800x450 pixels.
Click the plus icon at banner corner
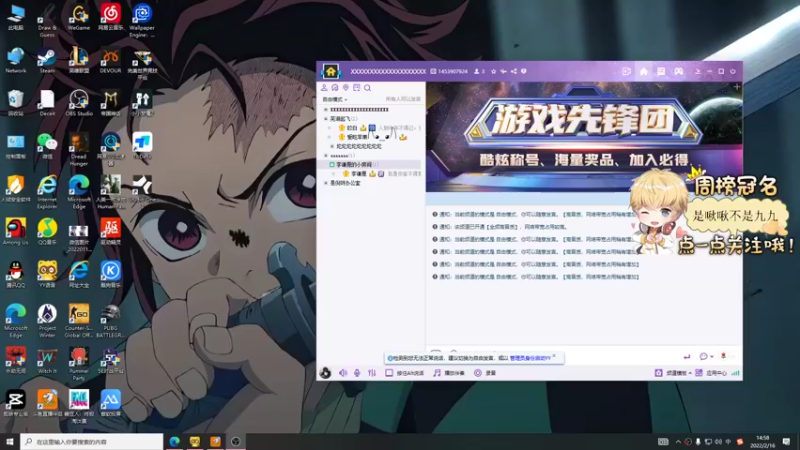pos(737,87)
